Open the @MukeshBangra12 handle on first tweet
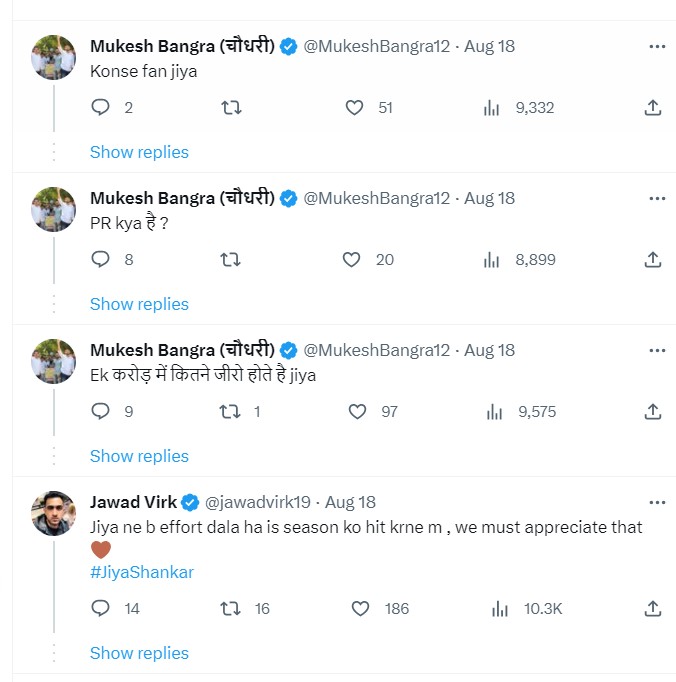Viewport: 676px width, 682px height. pos(379,46)
